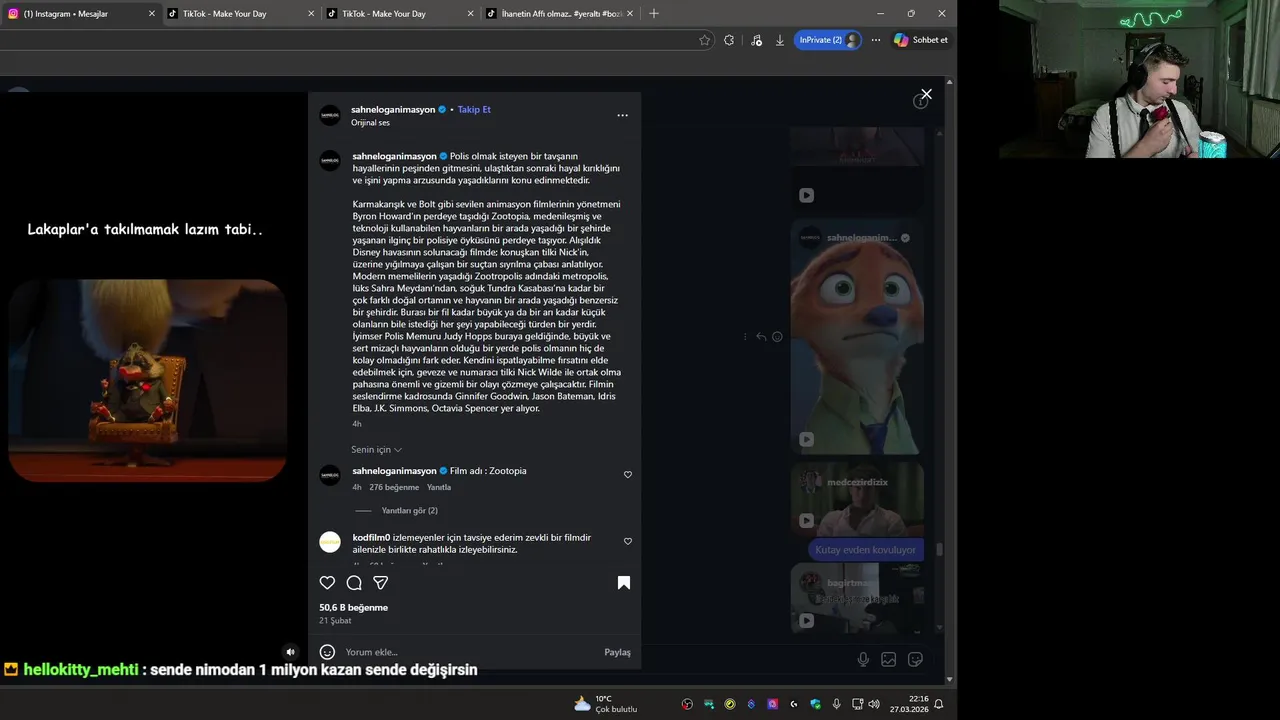This screenshot has height=720, width=1280.
Task: Open weather widget '10°C Çok bulutlu'
Action: [605, 704]
